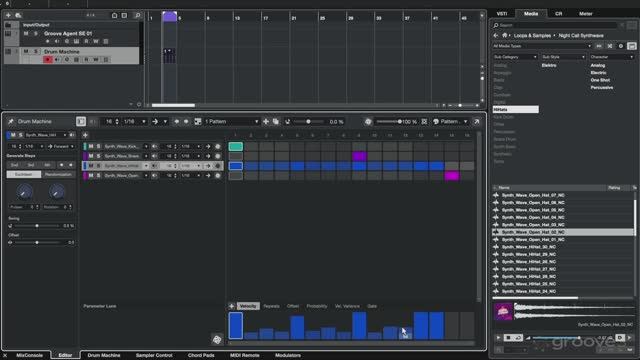The width and height of the screenshot is (640, 360).
Task: Click the Swing amount slider handle
Action: click(x=37, y=226)
